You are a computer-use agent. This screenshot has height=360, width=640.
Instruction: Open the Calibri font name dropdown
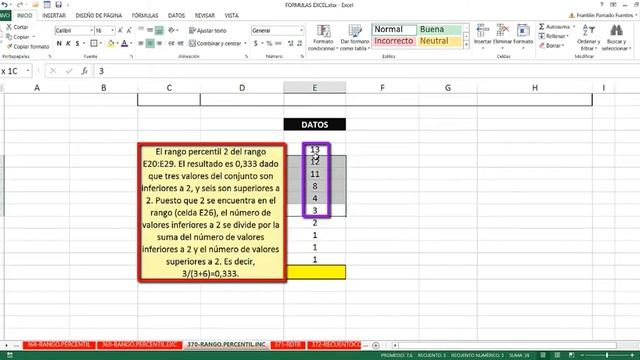[91, 31]
